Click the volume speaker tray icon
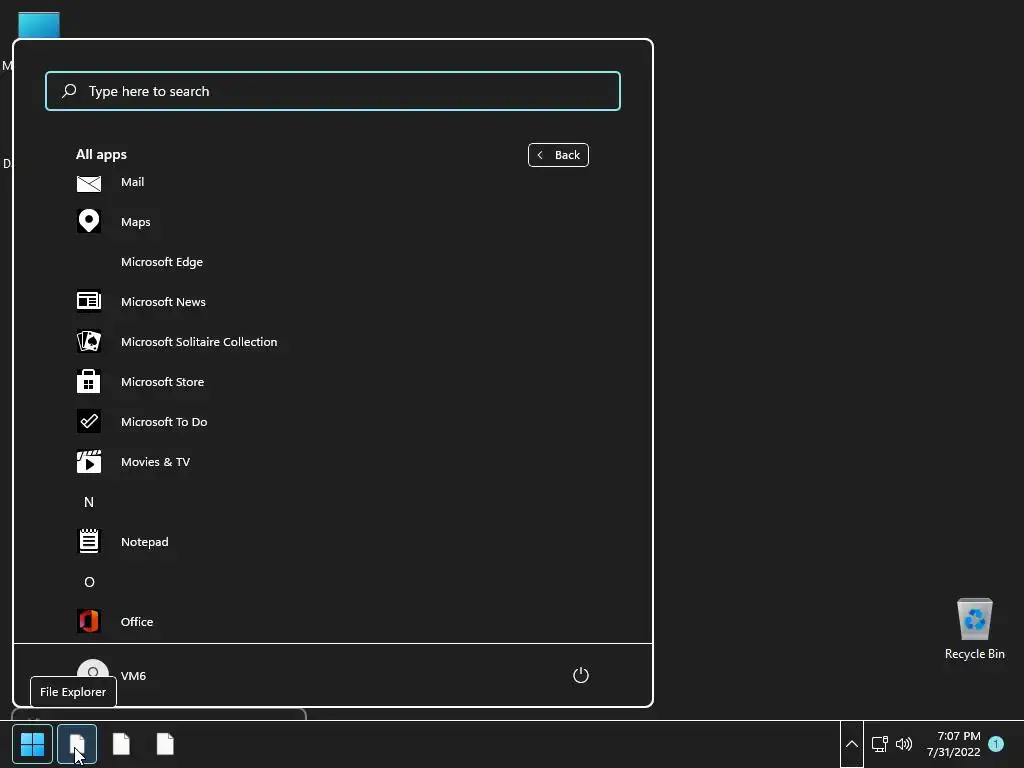Image resolution: width=1024 pixels, height=768 pixels. tap(904, 744)
